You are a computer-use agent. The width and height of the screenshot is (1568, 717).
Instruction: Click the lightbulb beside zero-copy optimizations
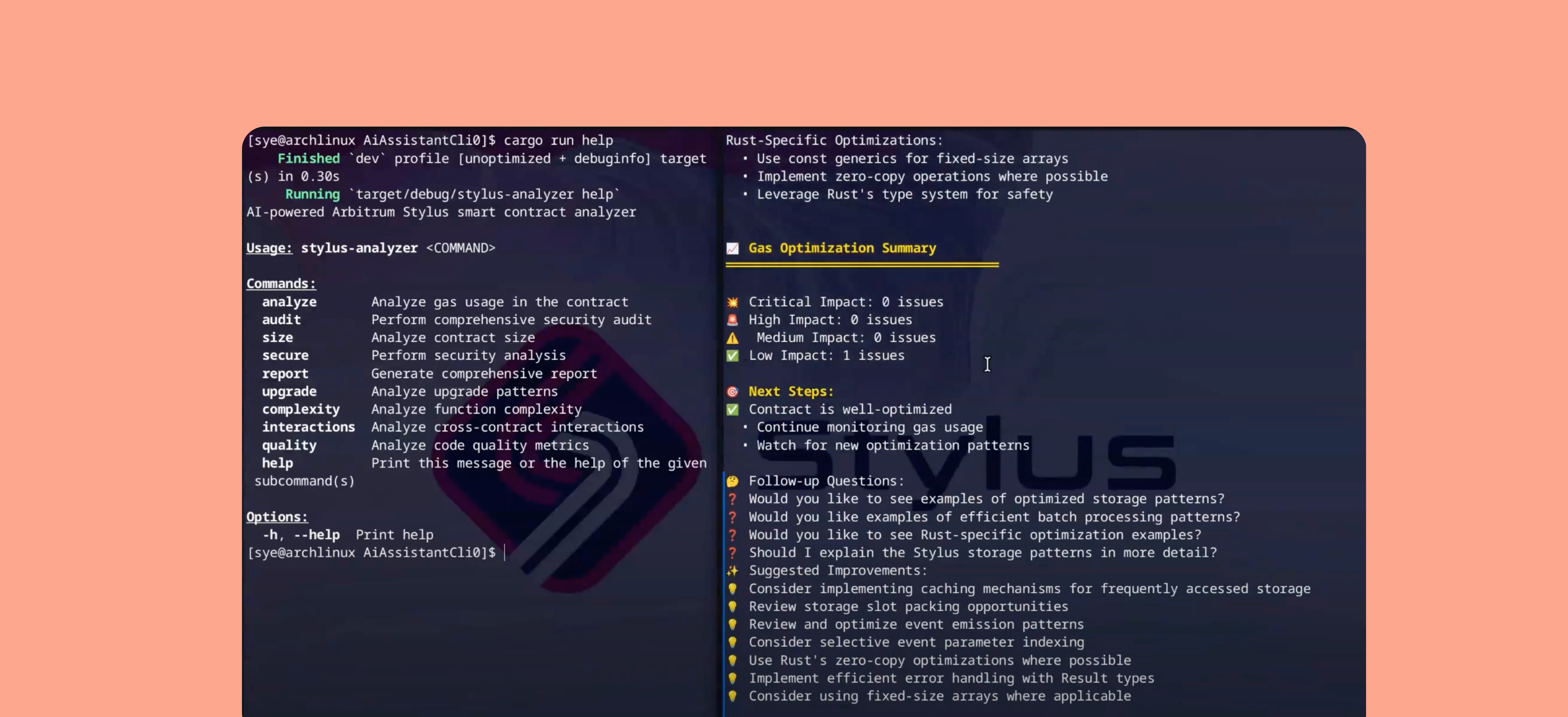click(732, 660)
